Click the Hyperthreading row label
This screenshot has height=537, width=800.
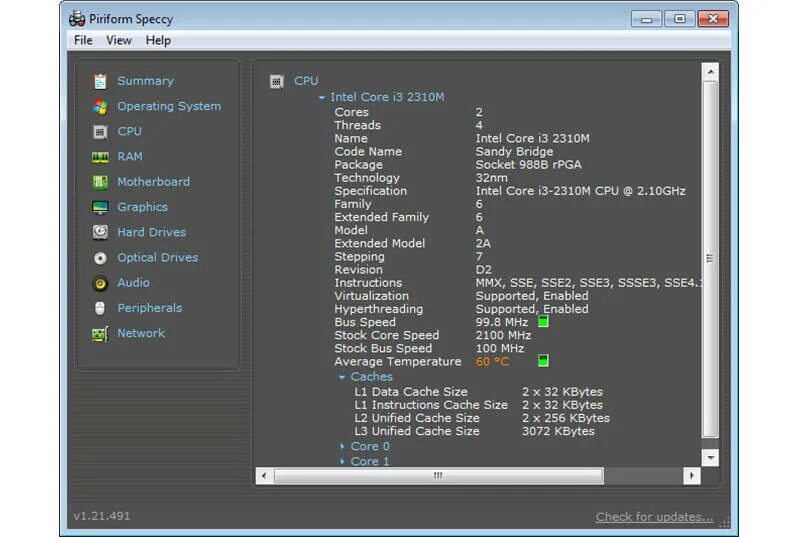click(379, 309)
